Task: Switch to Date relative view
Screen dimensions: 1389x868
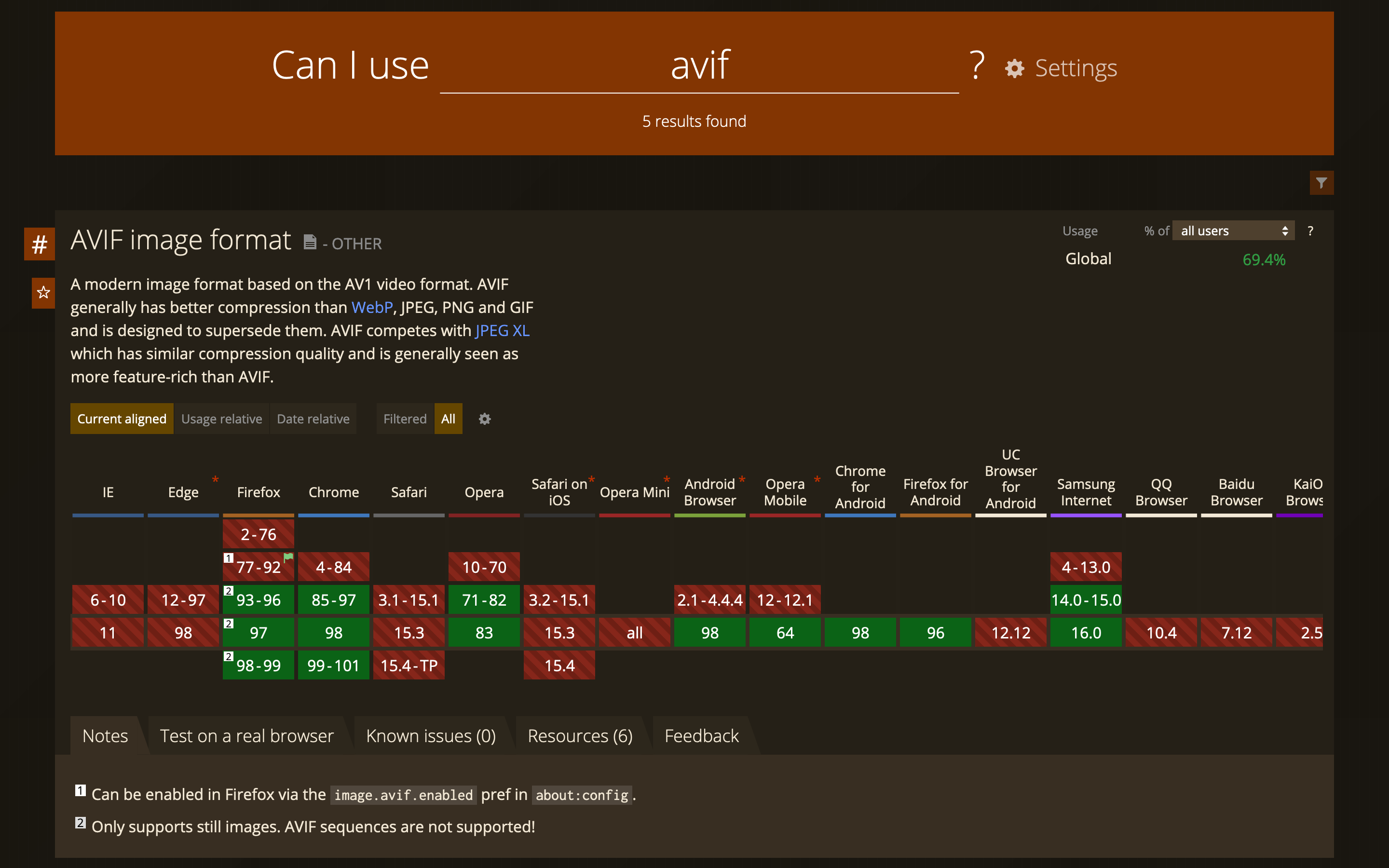Action: tap(313, 419)
